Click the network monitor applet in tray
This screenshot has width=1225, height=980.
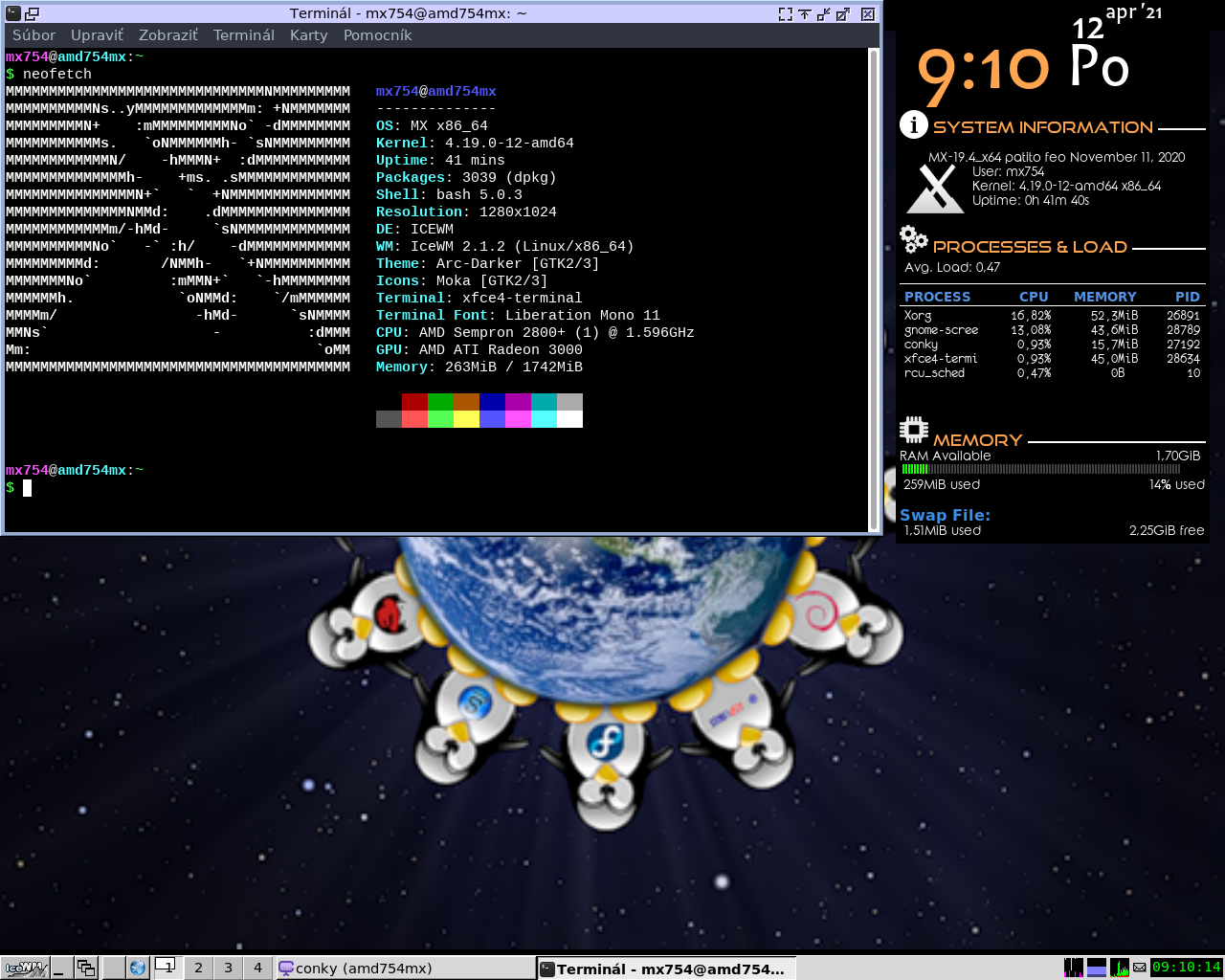coord(1120,968)
